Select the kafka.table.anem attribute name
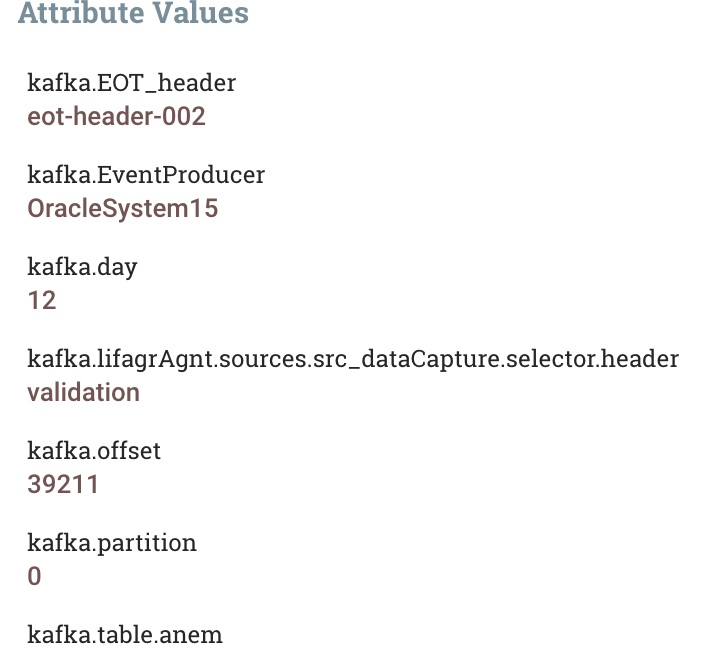Viewport: 710px width, 658px height. pyautogui.click(x=125, y=635)
